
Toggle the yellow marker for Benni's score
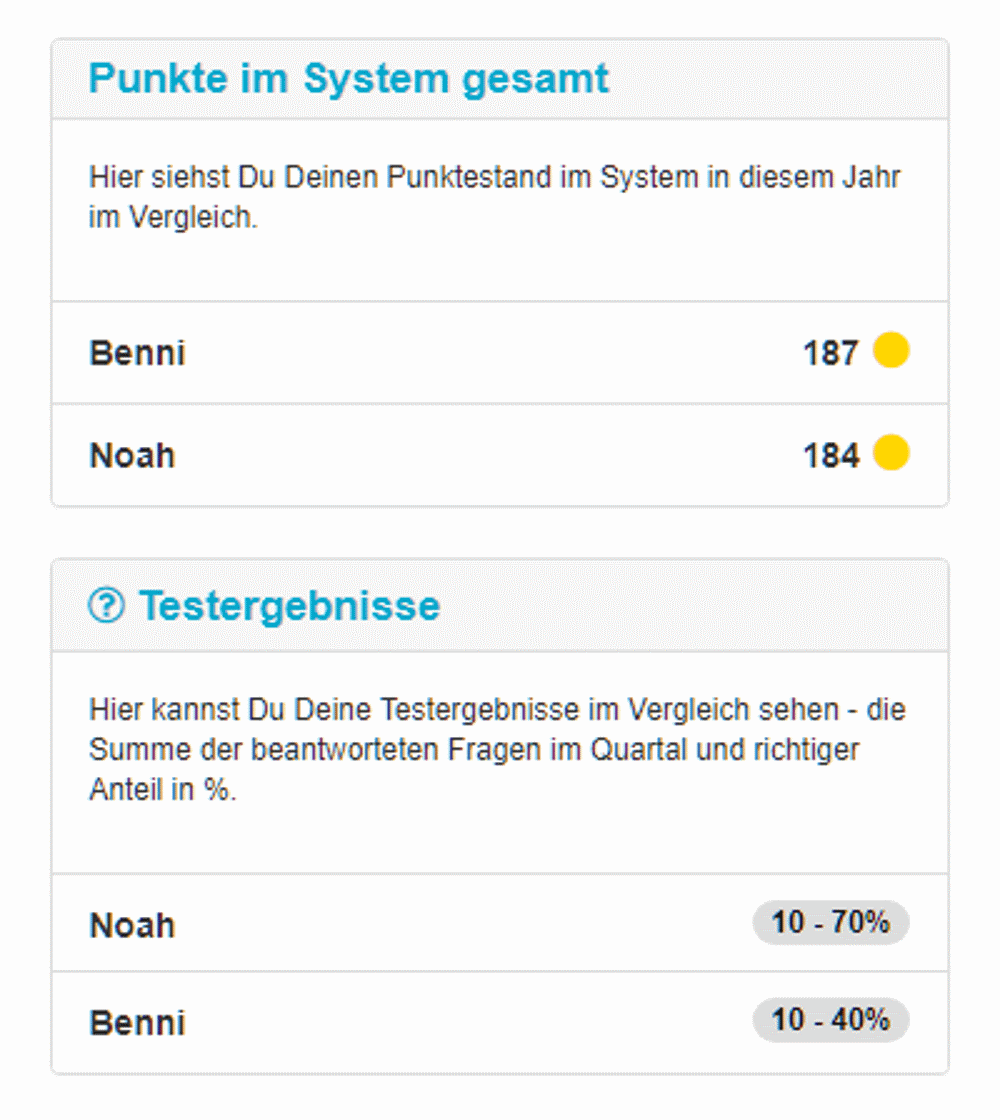tap(893, 352)
